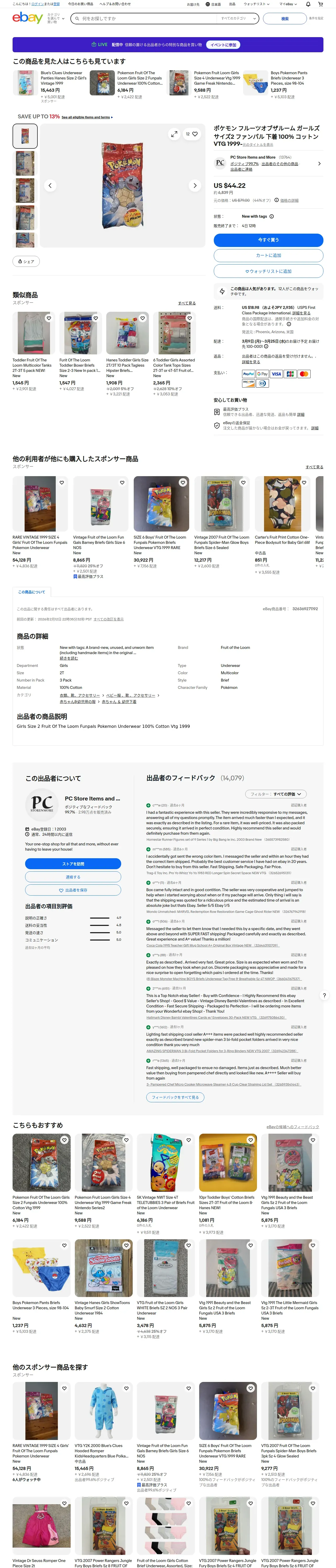Open the カテゴリを選んで買い物 dropdown
The height and width of the screenshot is (1568, 336).
point(55,18)
